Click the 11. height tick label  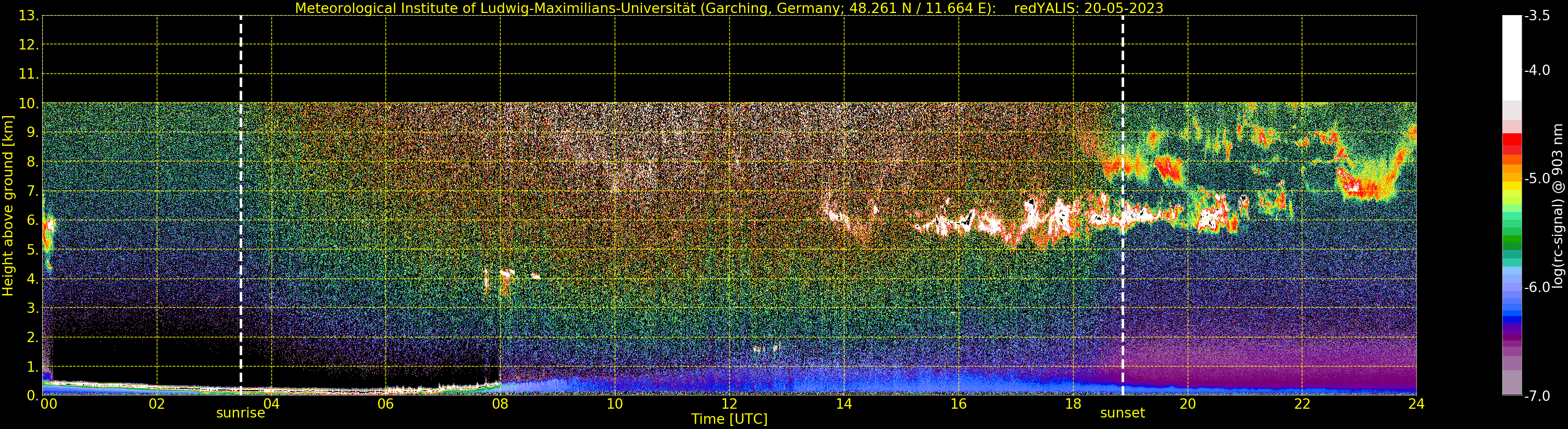pyautogui.click(x=29, y=74)
